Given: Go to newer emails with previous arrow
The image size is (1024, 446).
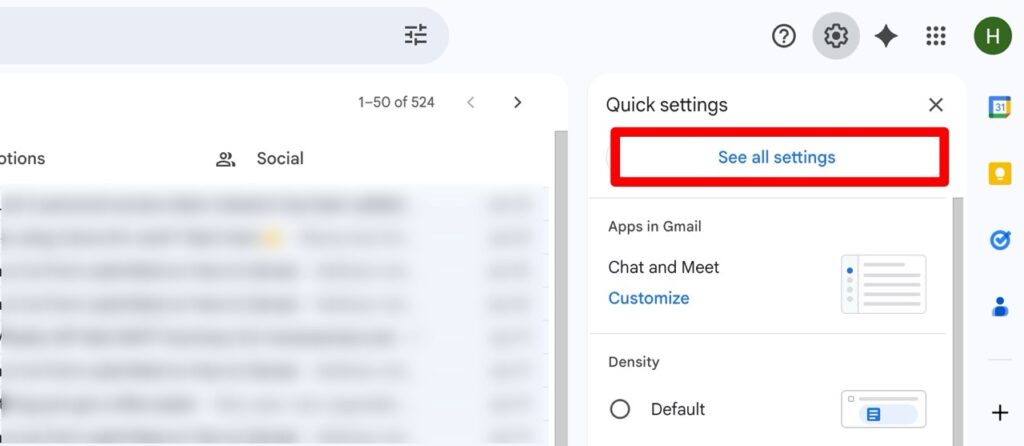Looking at the screenshot, I should (x=470, y=103).
